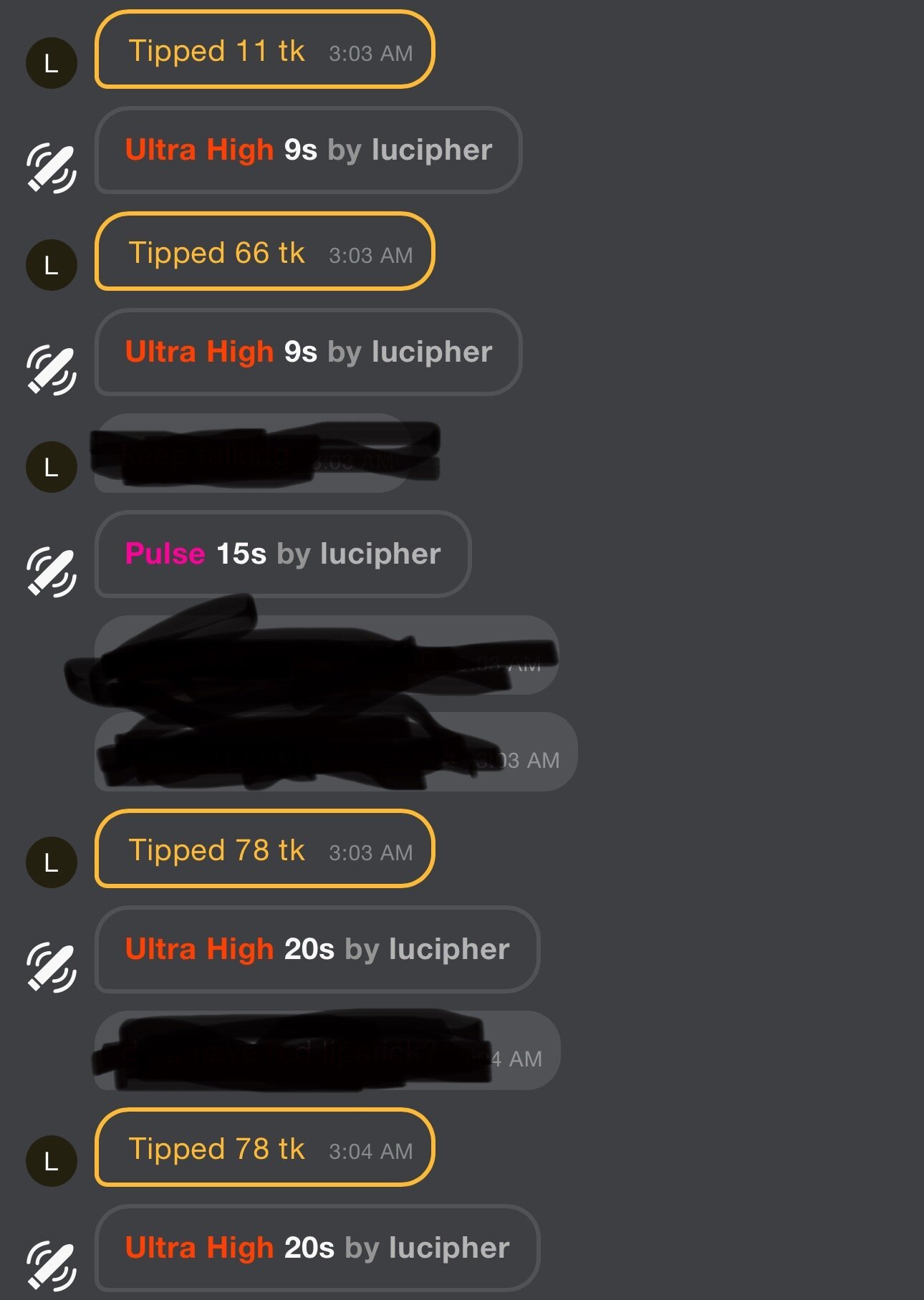Select the Pulse 15s by lucipher notification
Image resolution: width=924 pixels, height=1300 pixels.
click(282, 554)
